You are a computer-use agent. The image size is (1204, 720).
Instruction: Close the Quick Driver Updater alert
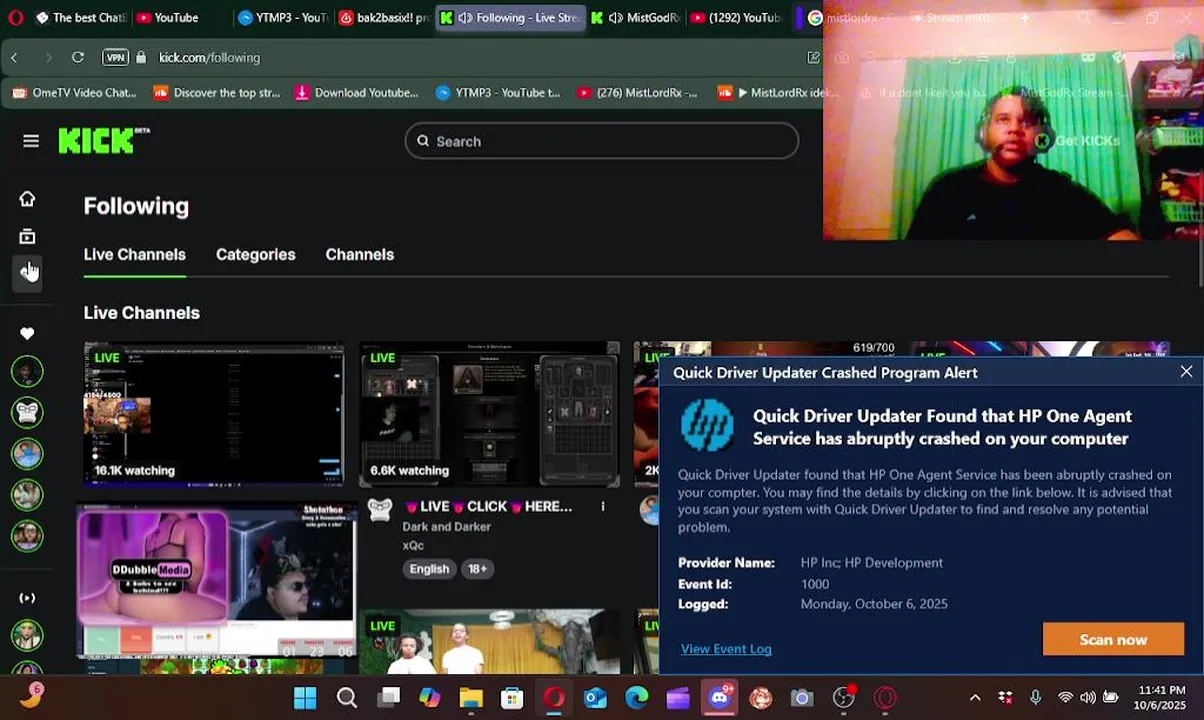click(1186, 372)
